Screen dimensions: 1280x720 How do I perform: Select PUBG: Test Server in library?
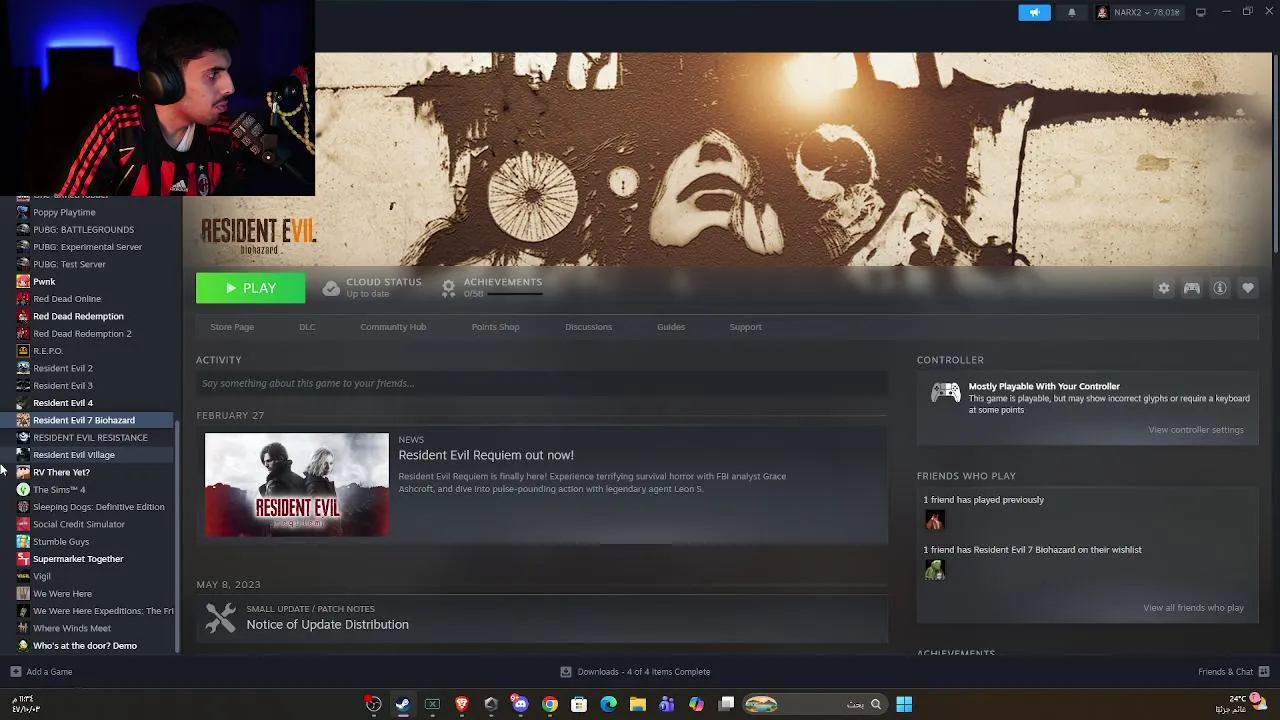69,264
